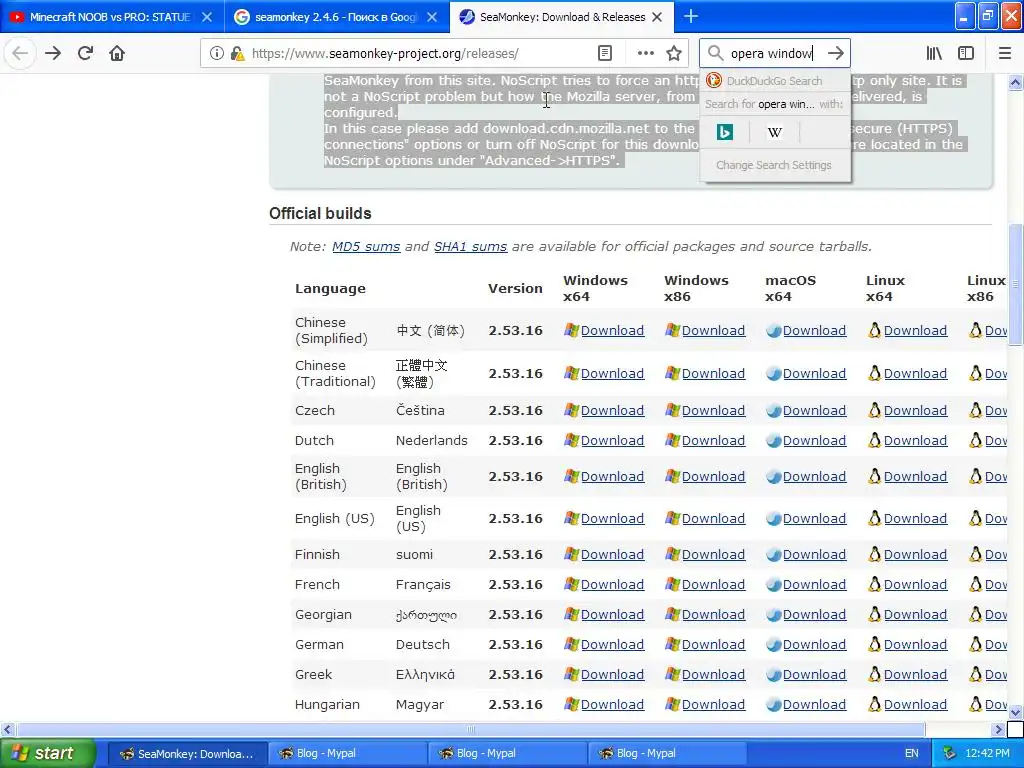Click the Language column header
This screenshot has width=1024, height=768.
(330, 289)
